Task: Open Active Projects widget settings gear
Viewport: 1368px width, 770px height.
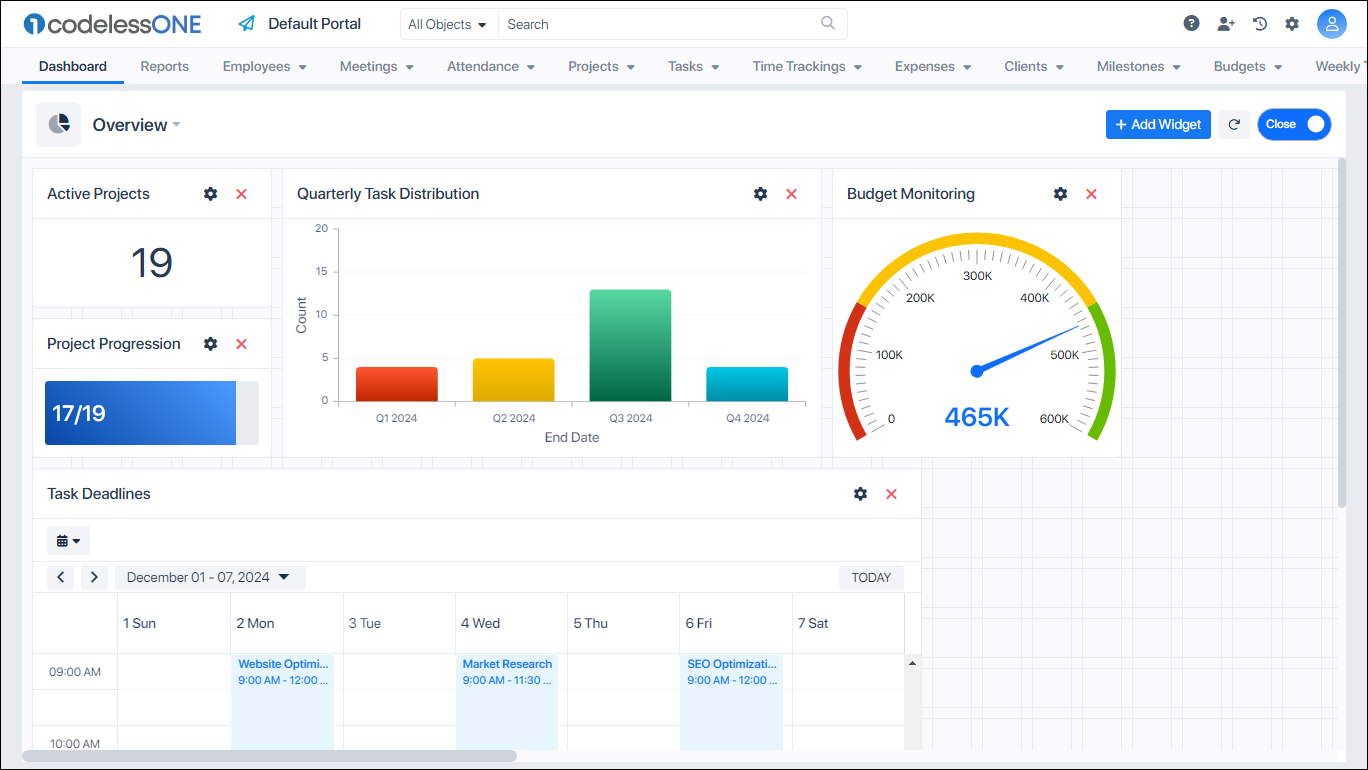Action: (x=210, y=194)
